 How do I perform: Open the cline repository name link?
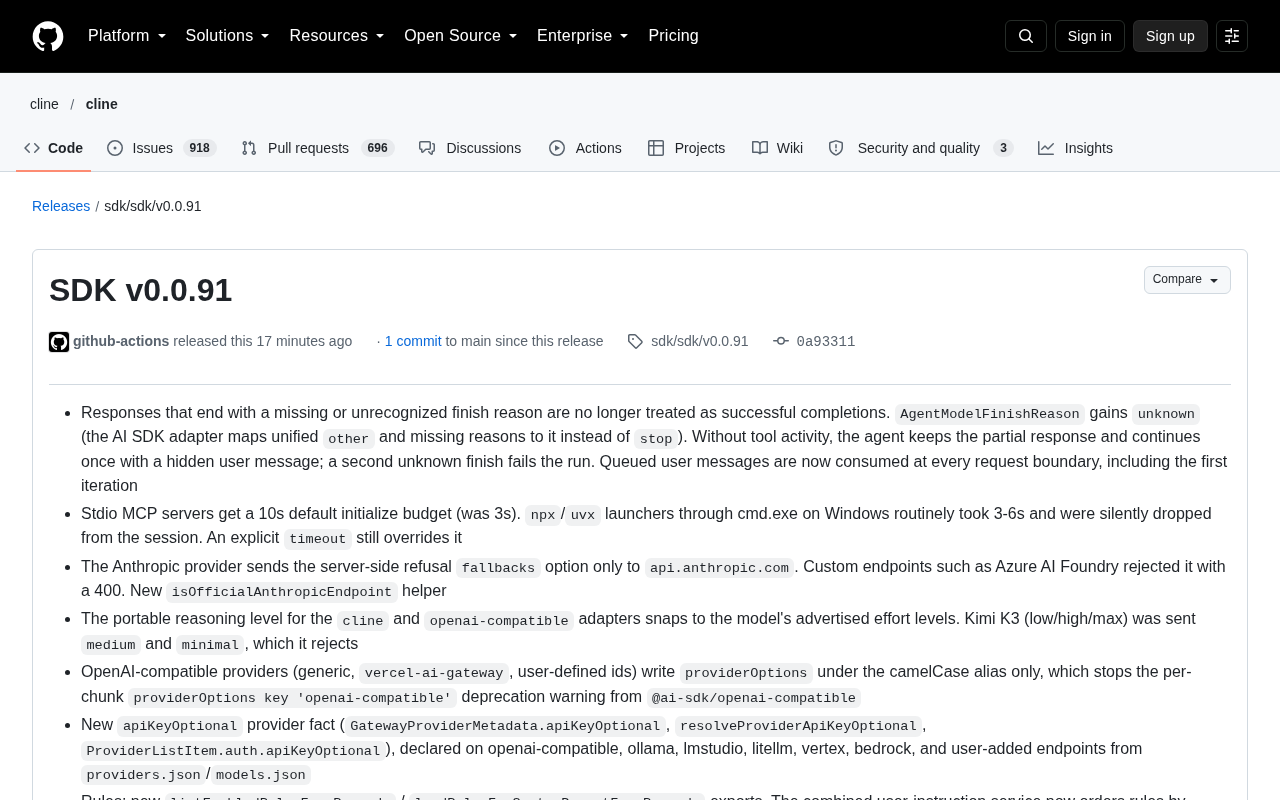102,104
